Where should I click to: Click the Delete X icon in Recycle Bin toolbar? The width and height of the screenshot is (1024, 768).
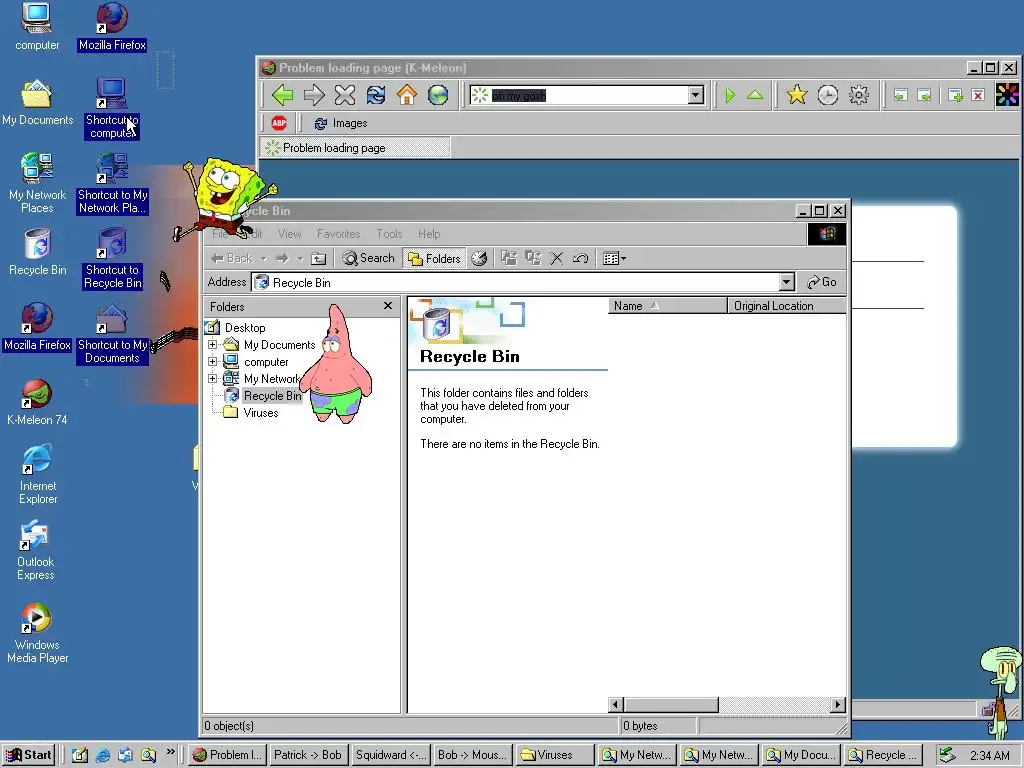(556, 259)
